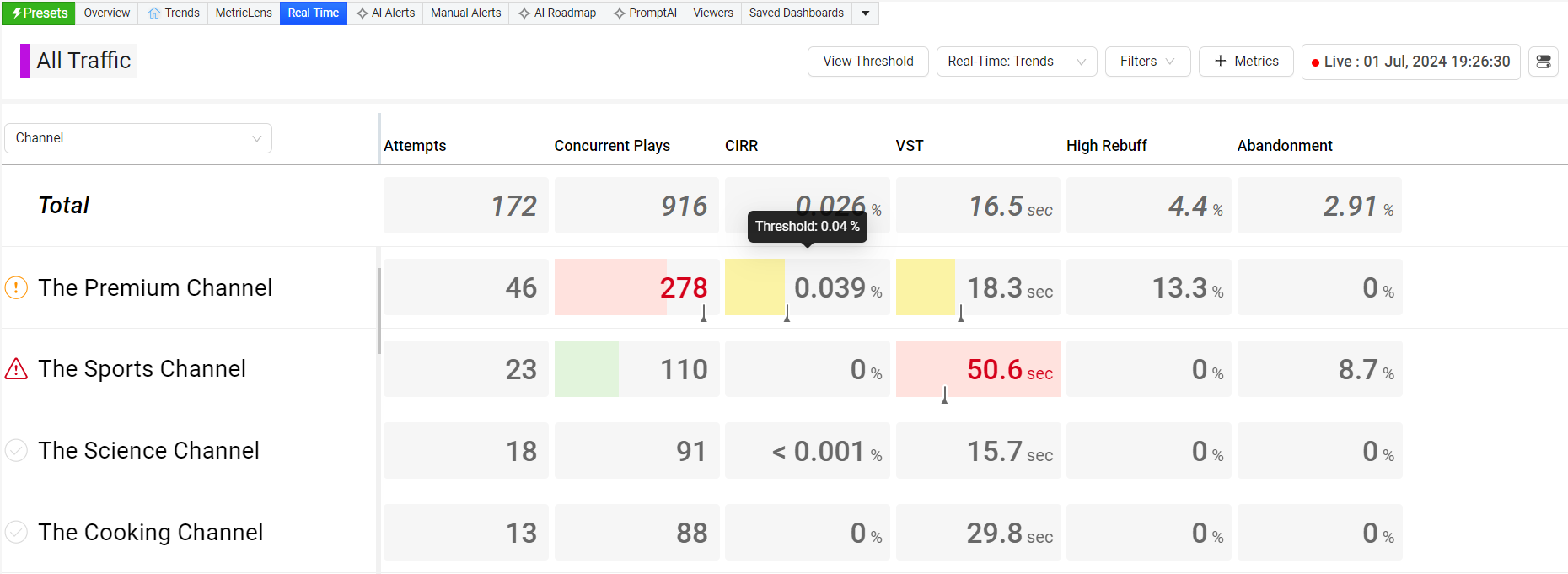This screenshot has height=574, width=1568.
Task: Click the check status icon for Science Channel
Action: tap(16, 451)
